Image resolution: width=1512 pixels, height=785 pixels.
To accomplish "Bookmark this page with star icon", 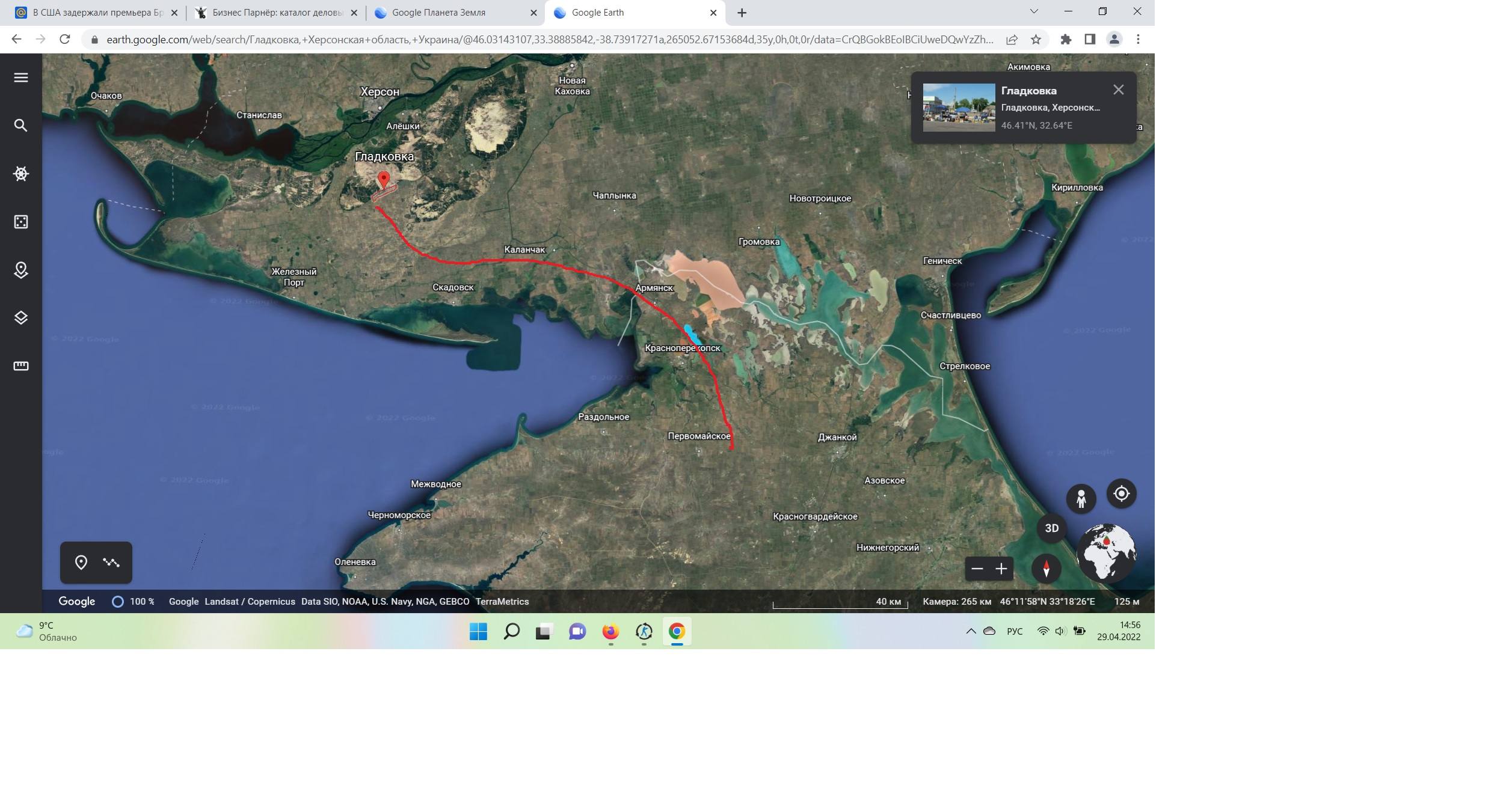I will pyautogui.click(x=1036, y=40).
